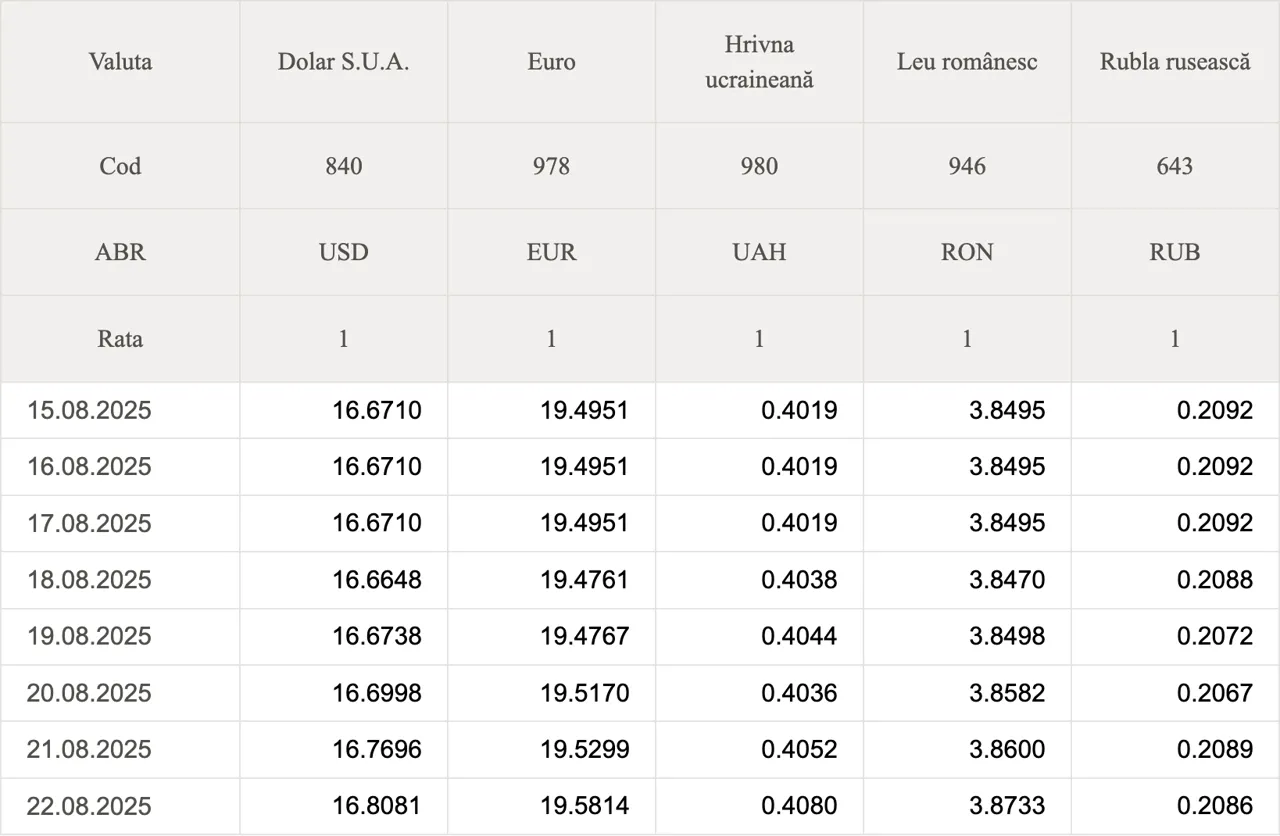The width and height of the screenshot is (1280, 836).
Task: Select the date row 15.08.2025
Action: (640, 410)
